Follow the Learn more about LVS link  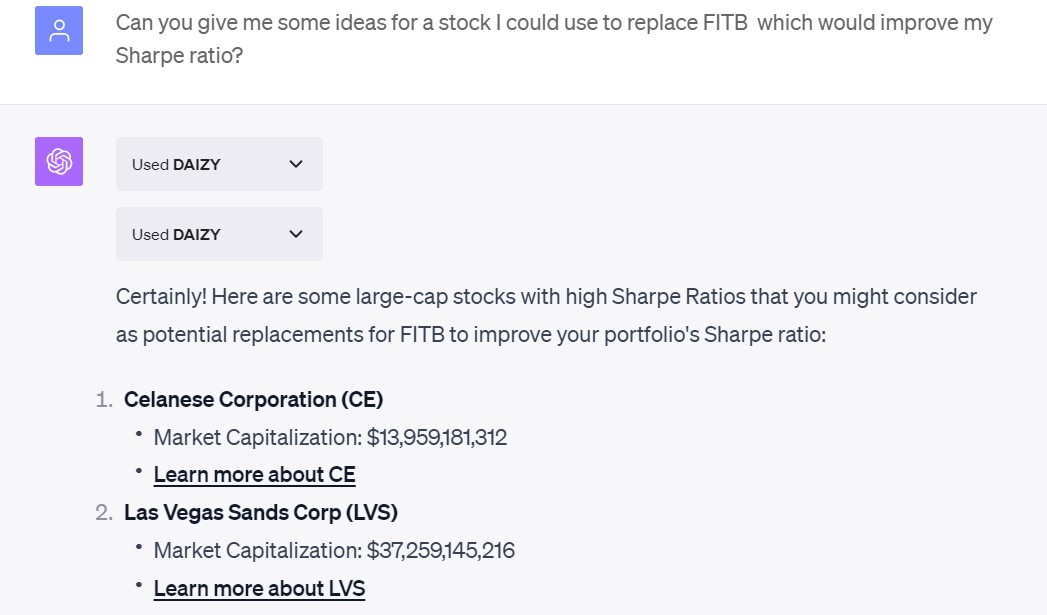coord(259,588)
